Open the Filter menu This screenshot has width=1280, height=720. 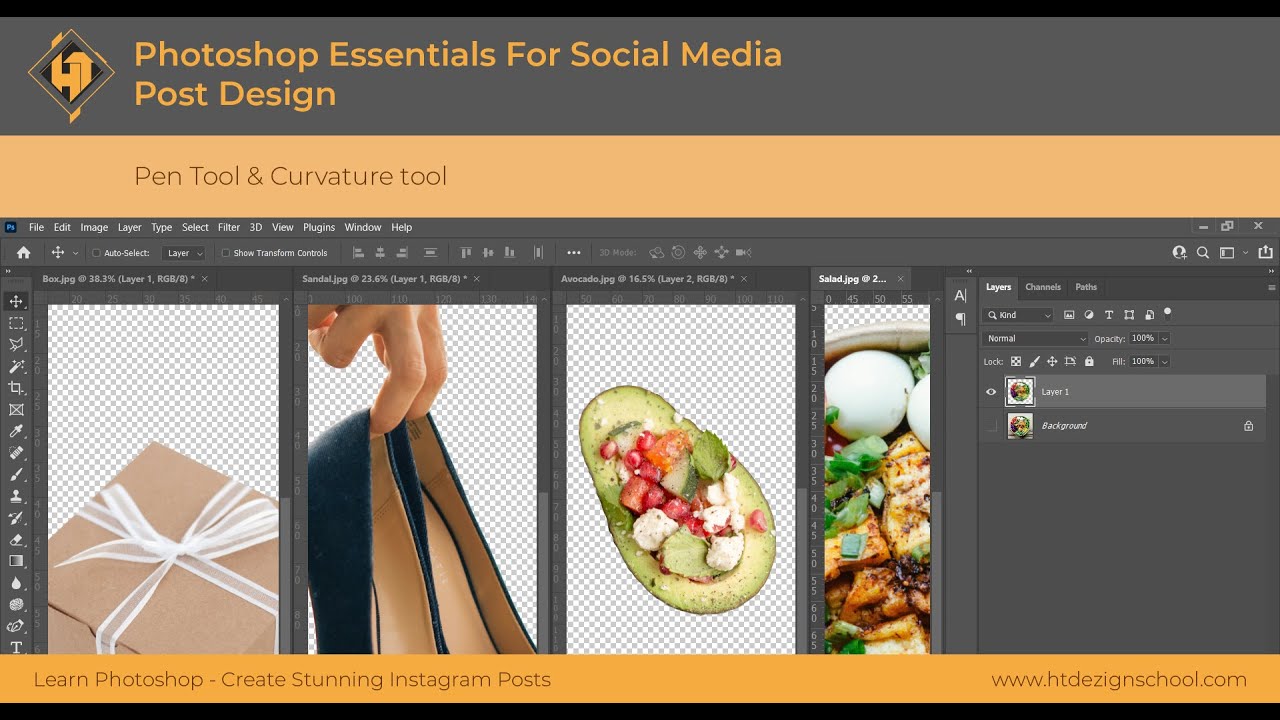click(229, 227)
